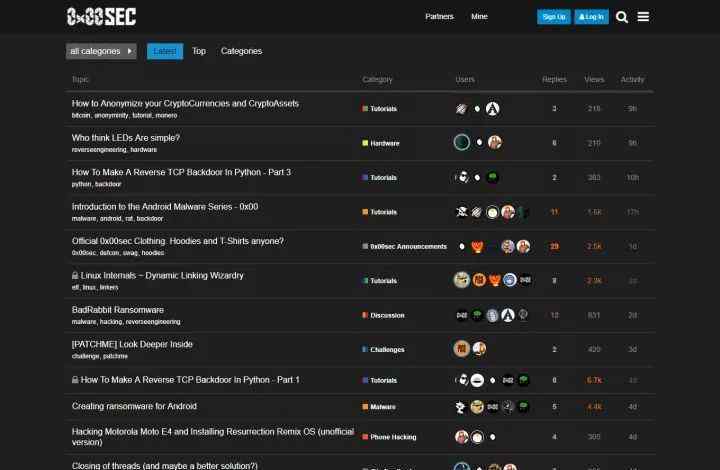Click first avatar on LEDs row
This screenshot has height=470, width=720.
pos(461,143)
